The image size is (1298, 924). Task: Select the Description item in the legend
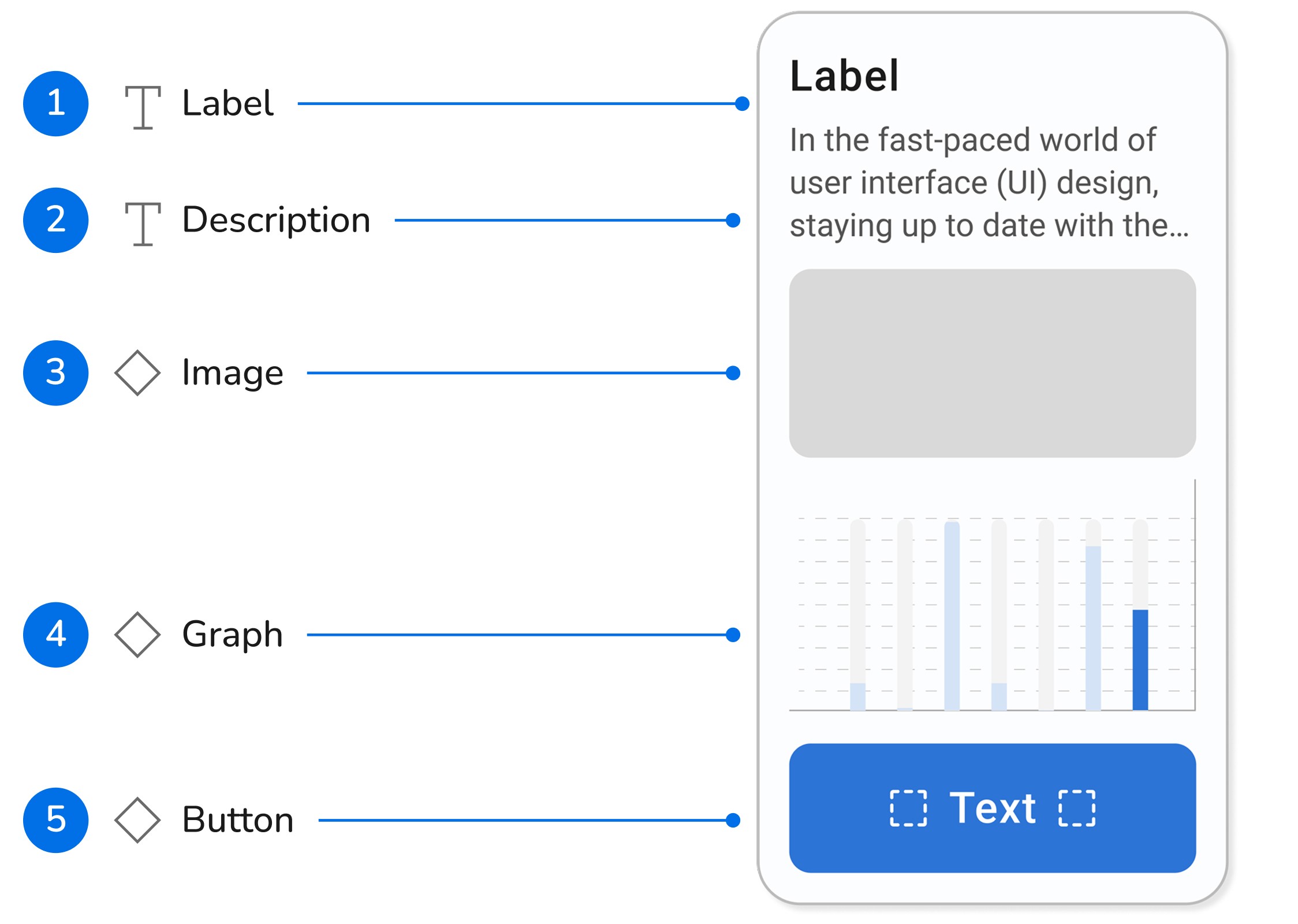276,220
